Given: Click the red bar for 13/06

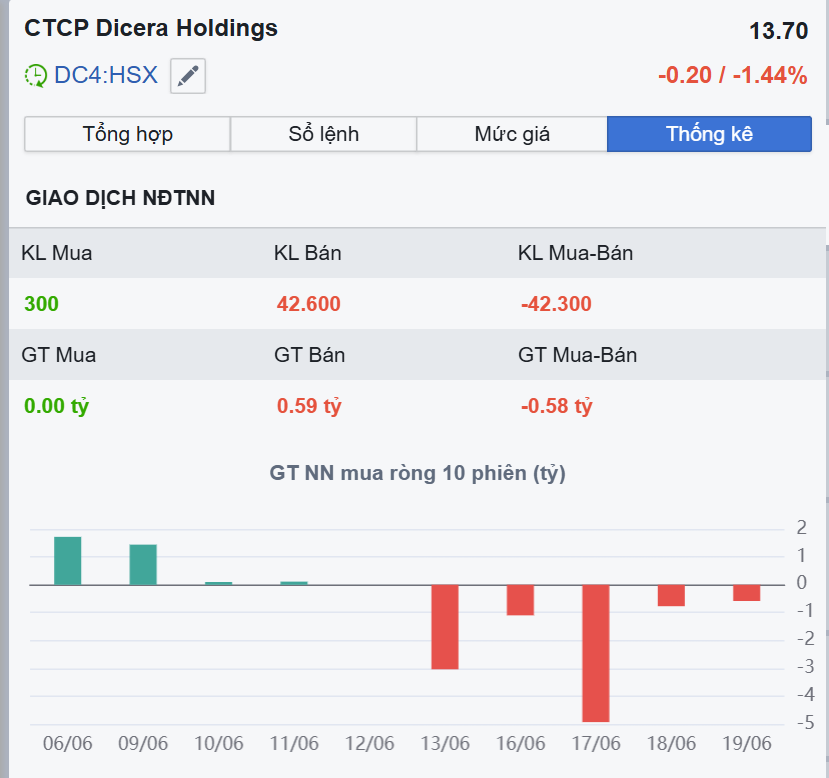Looking at the screenshot, I should click(445, 626).
